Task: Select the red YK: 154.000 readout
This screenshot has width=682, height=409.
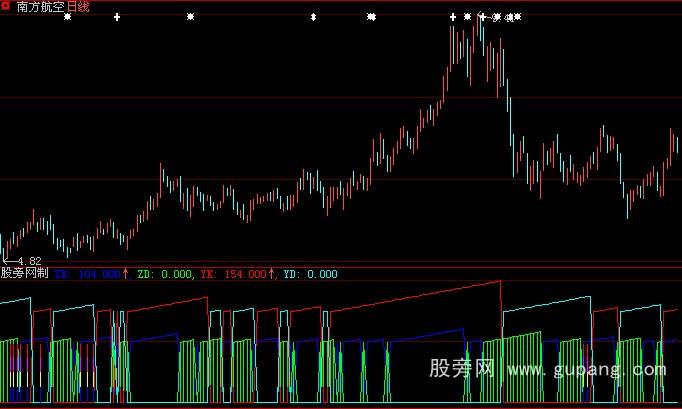Action: 233,273
